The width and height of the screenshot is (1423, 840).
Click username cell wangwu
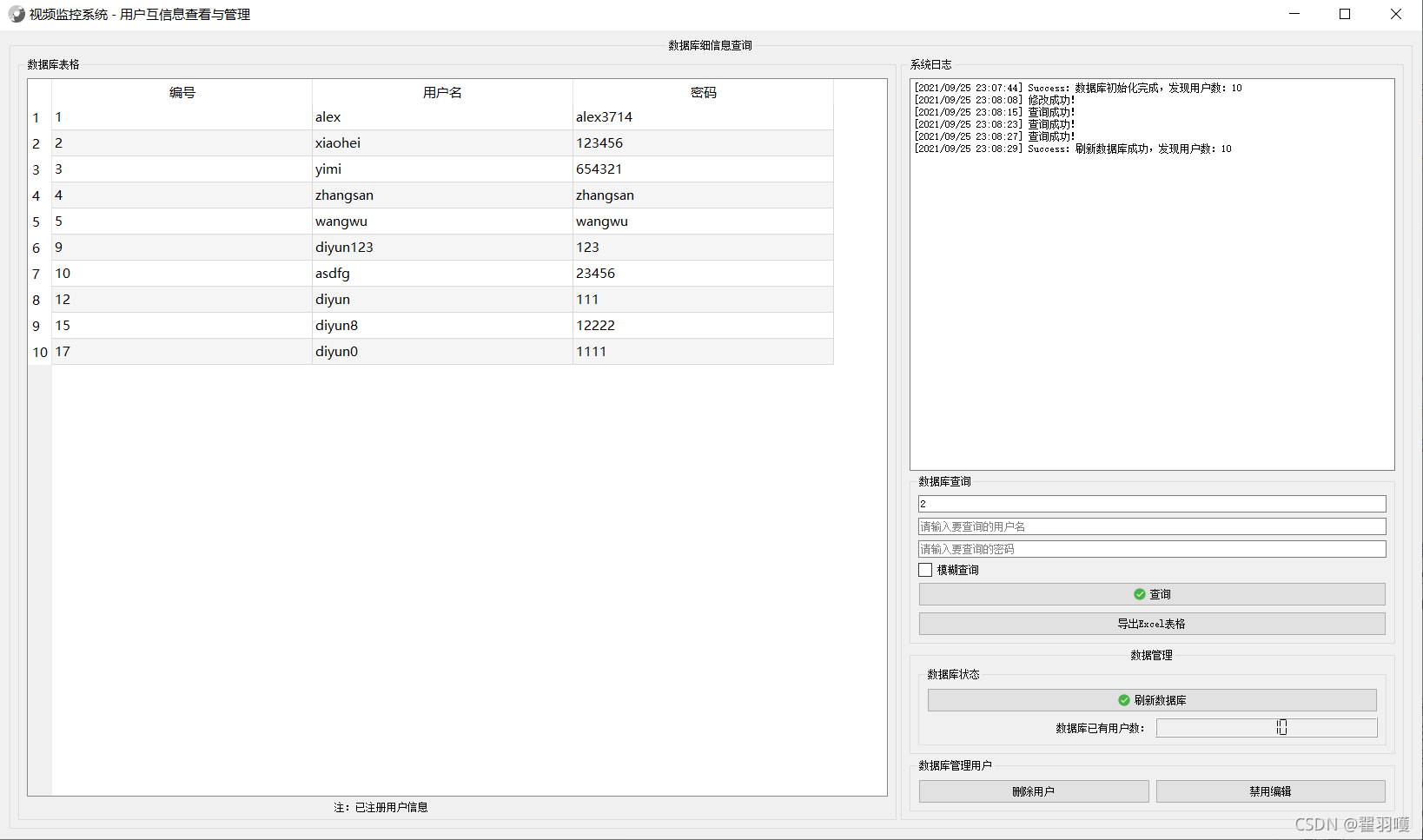443,222
